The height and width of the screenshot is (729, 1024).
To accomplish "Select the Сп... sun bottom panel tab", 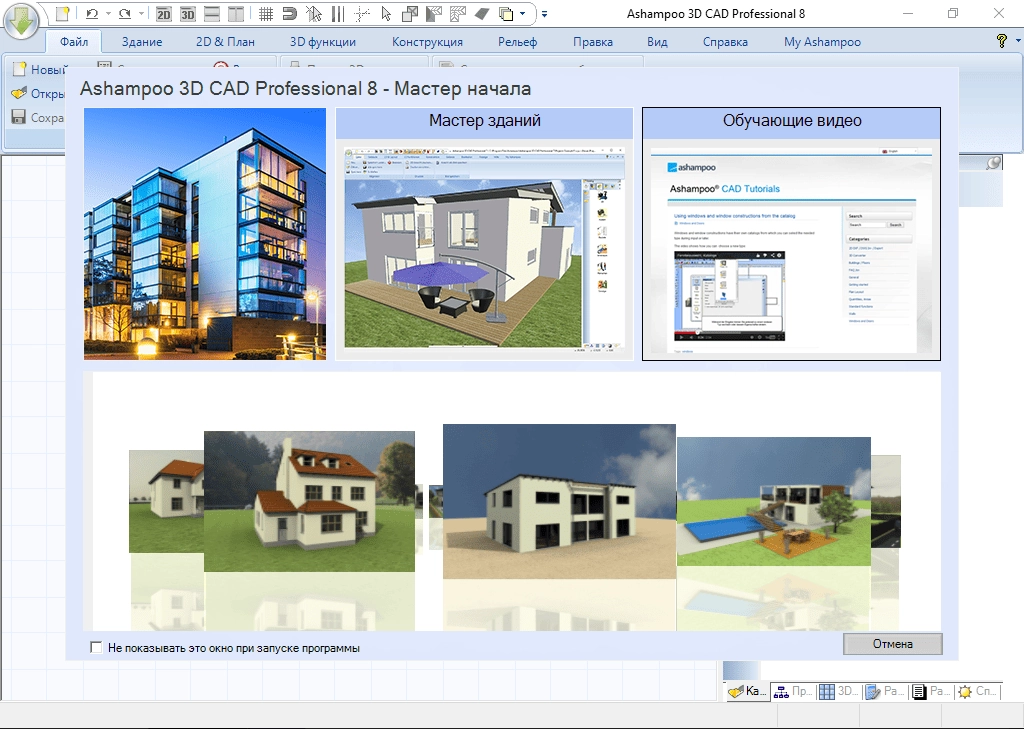I will point(977,691).
